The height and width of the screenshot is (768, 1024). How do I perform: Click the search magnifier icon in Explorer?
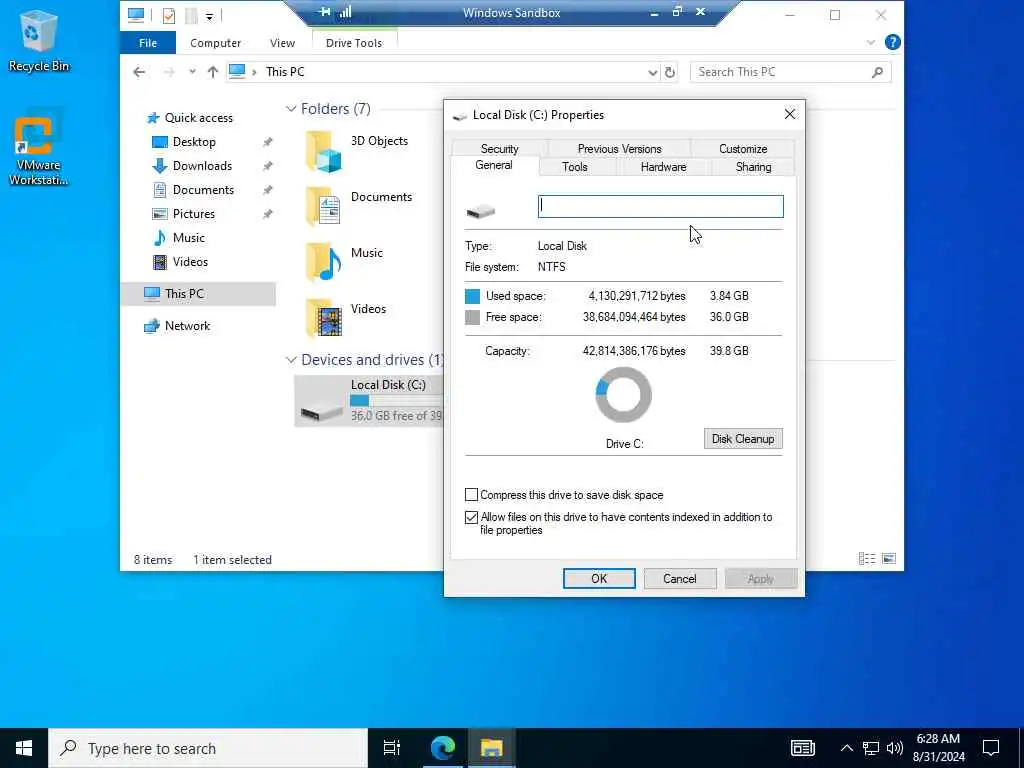[x=878, y=72]
